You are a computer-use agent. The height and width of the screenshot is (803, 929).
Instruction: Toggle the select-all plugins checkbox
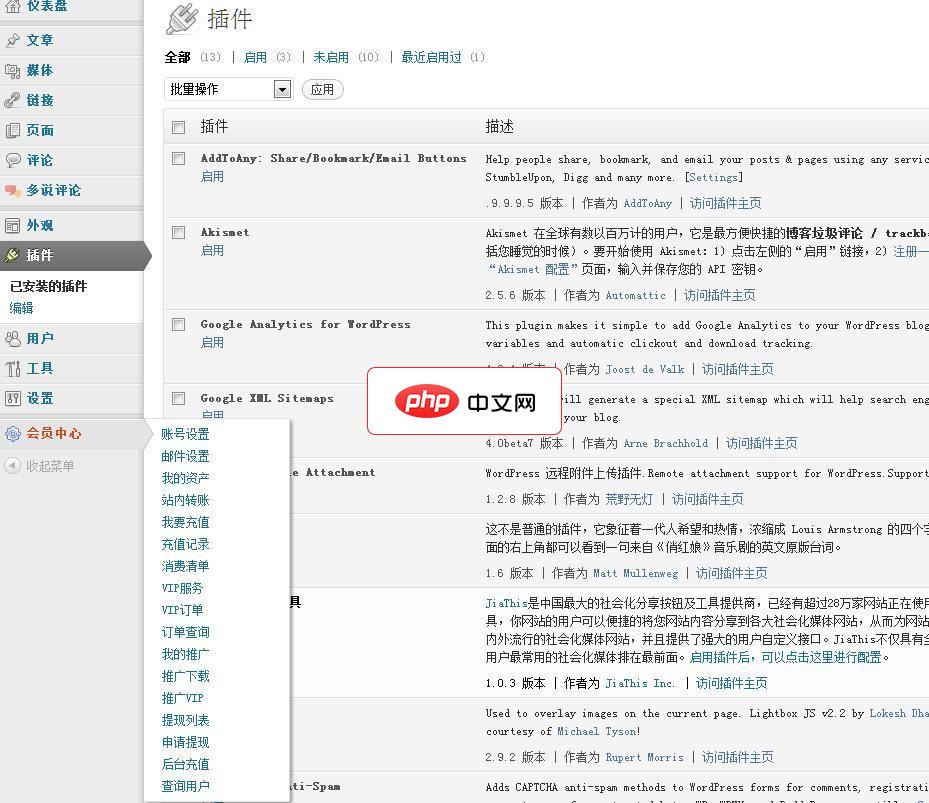tap(178, 127)
